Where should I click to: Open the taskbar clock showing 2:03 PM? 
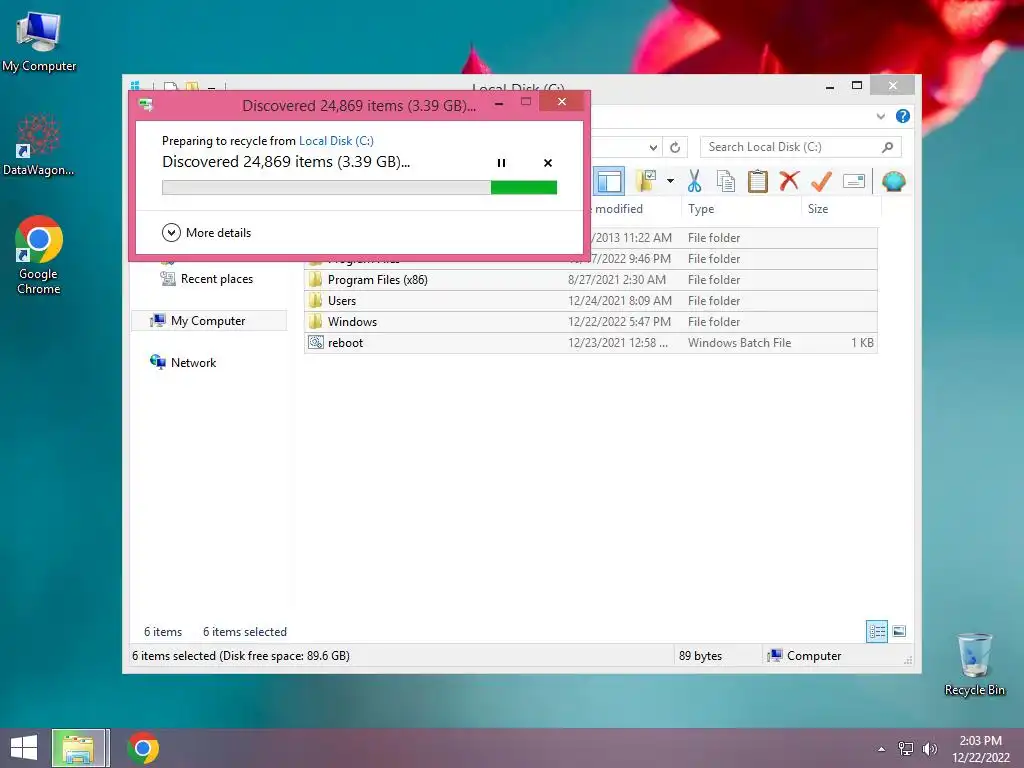(981, 749)
